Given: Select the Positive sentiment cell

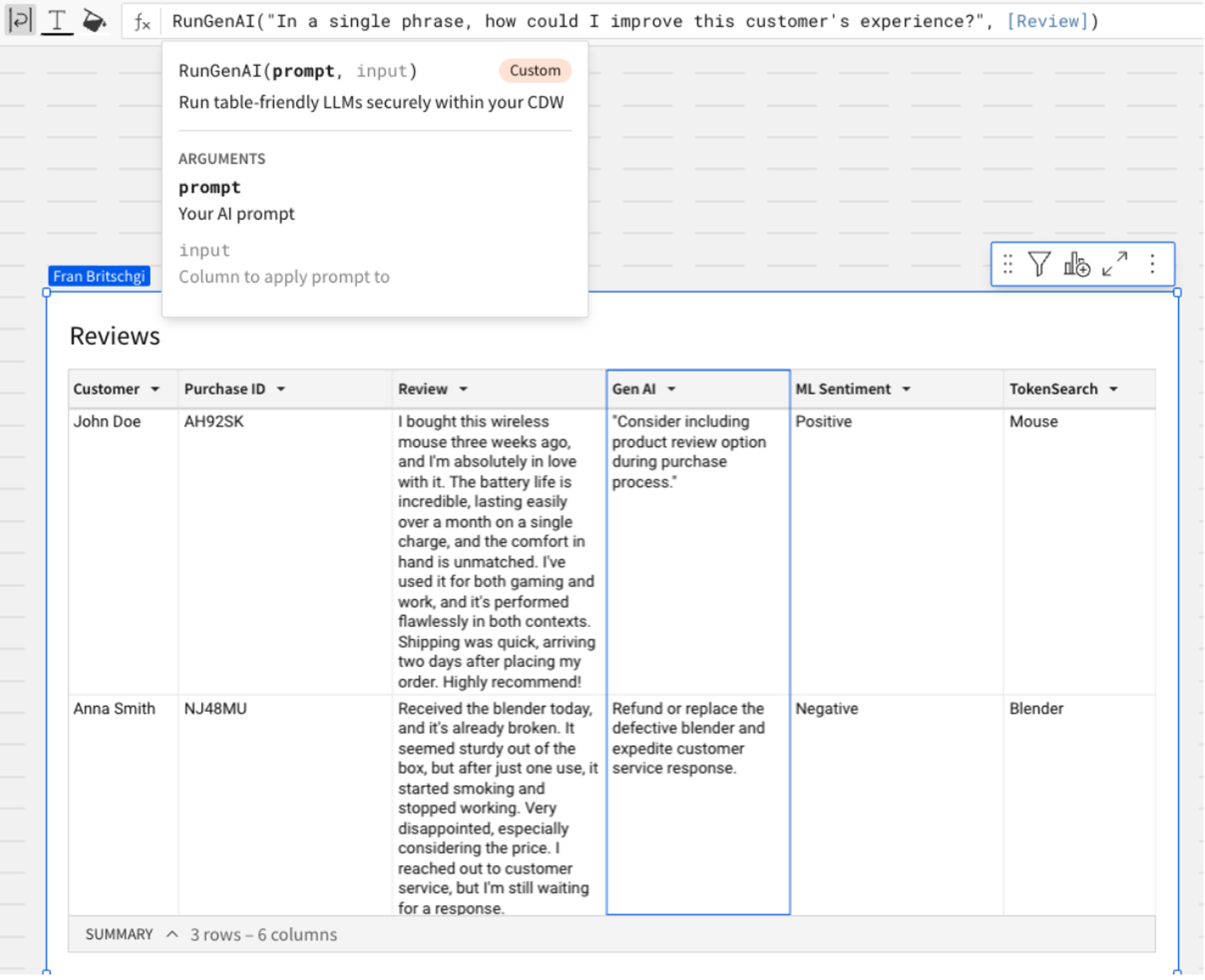Looking at the screenshot, I should coord(897,552).
